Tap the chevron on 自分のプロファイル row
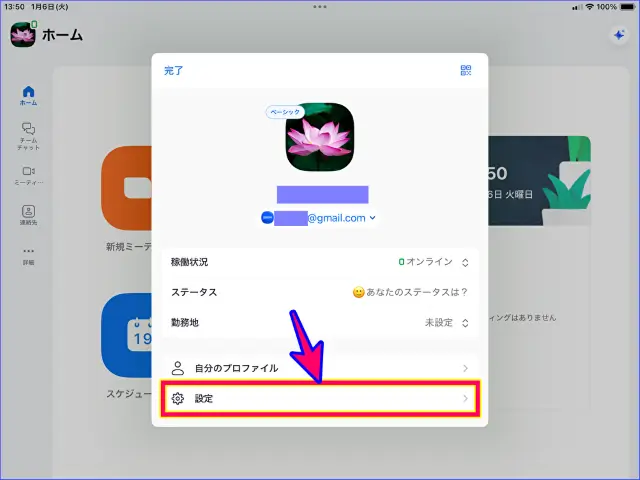640x480 pixels. 465,368
